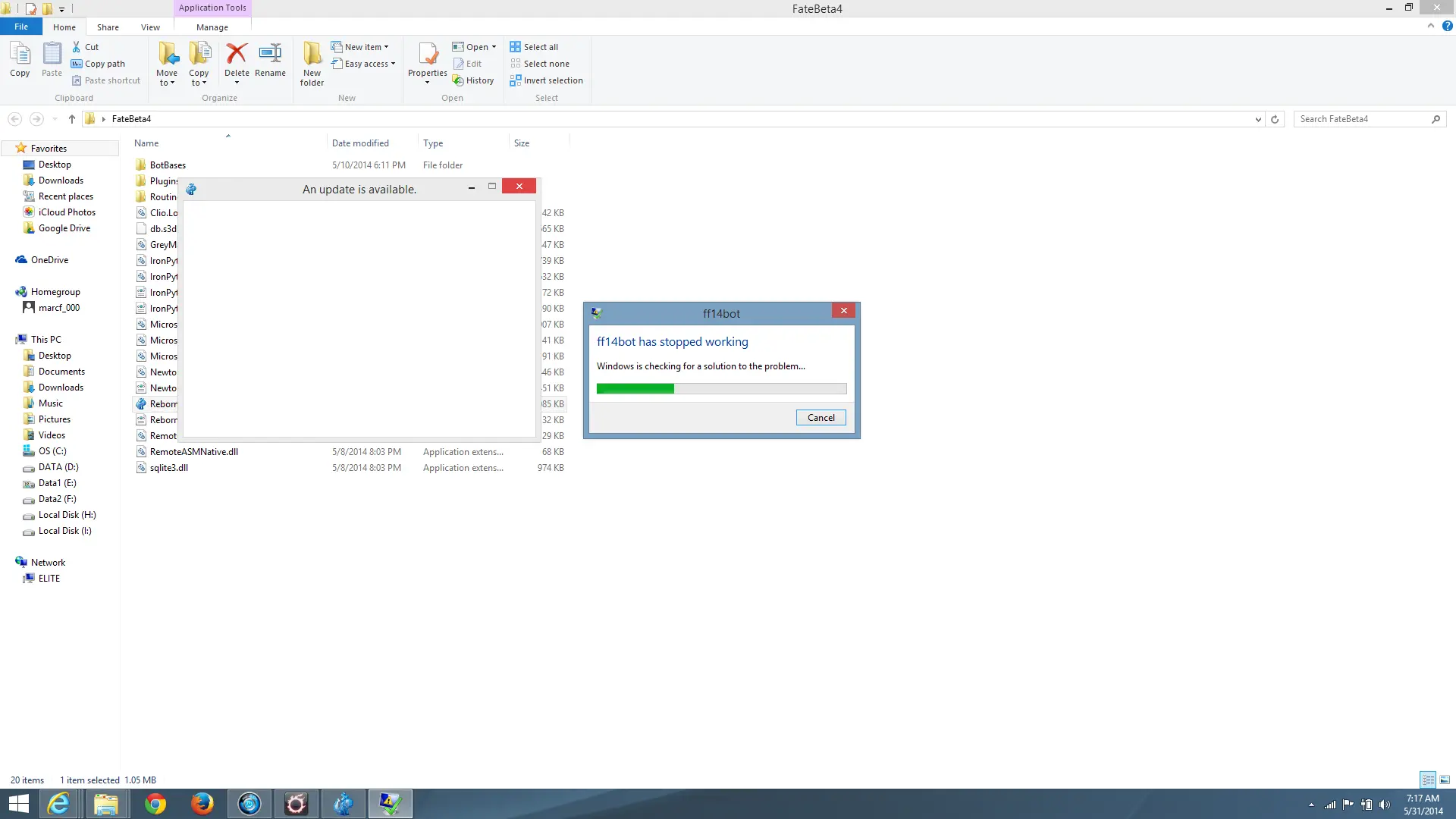Open the View ribbon tab
1456x819 pixels.
coord(150,27)
